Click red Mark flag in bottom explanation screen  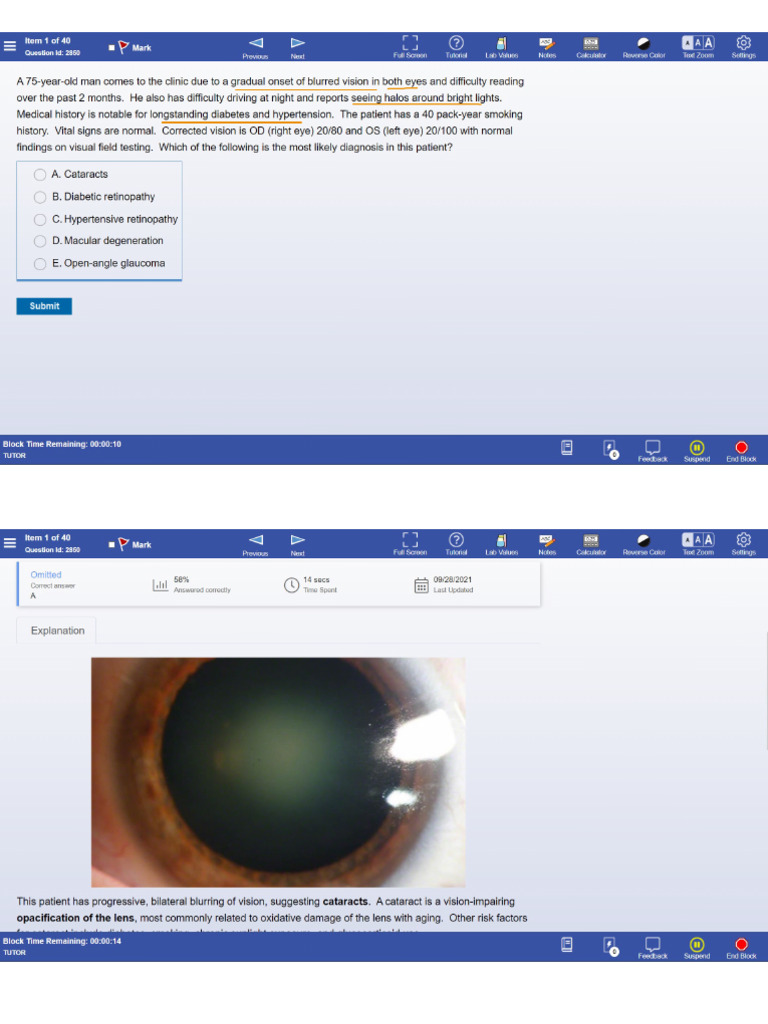[x=123, y=544]
